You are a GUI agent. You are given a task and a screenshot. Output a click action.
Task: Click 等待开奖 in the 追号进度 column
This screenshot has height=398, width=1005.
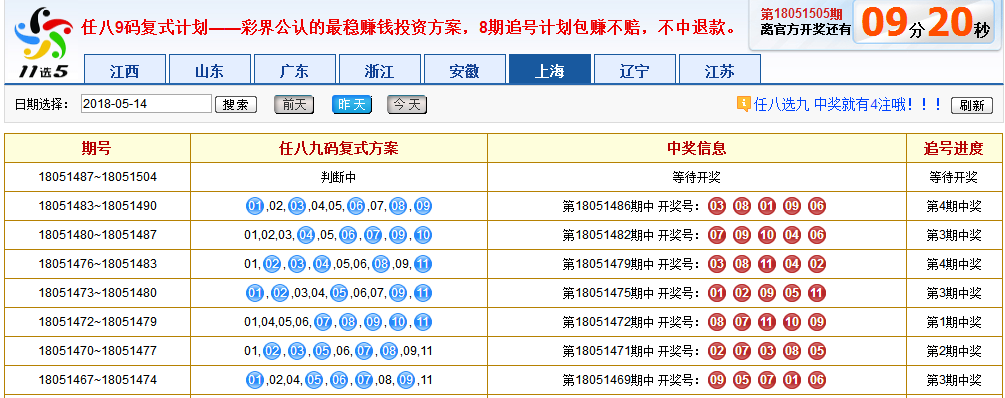click(954, 178)
